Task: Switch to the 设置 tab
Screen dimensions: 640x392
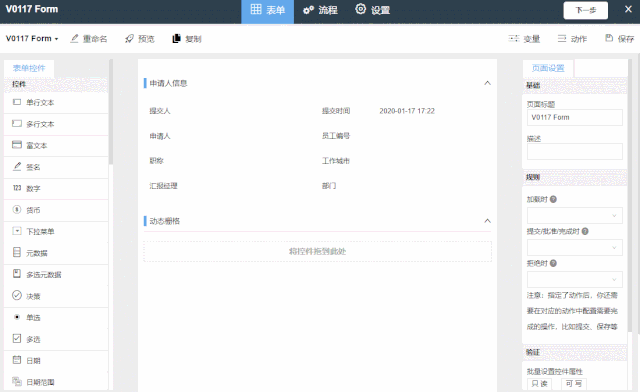Action: (x=372, y=10)
